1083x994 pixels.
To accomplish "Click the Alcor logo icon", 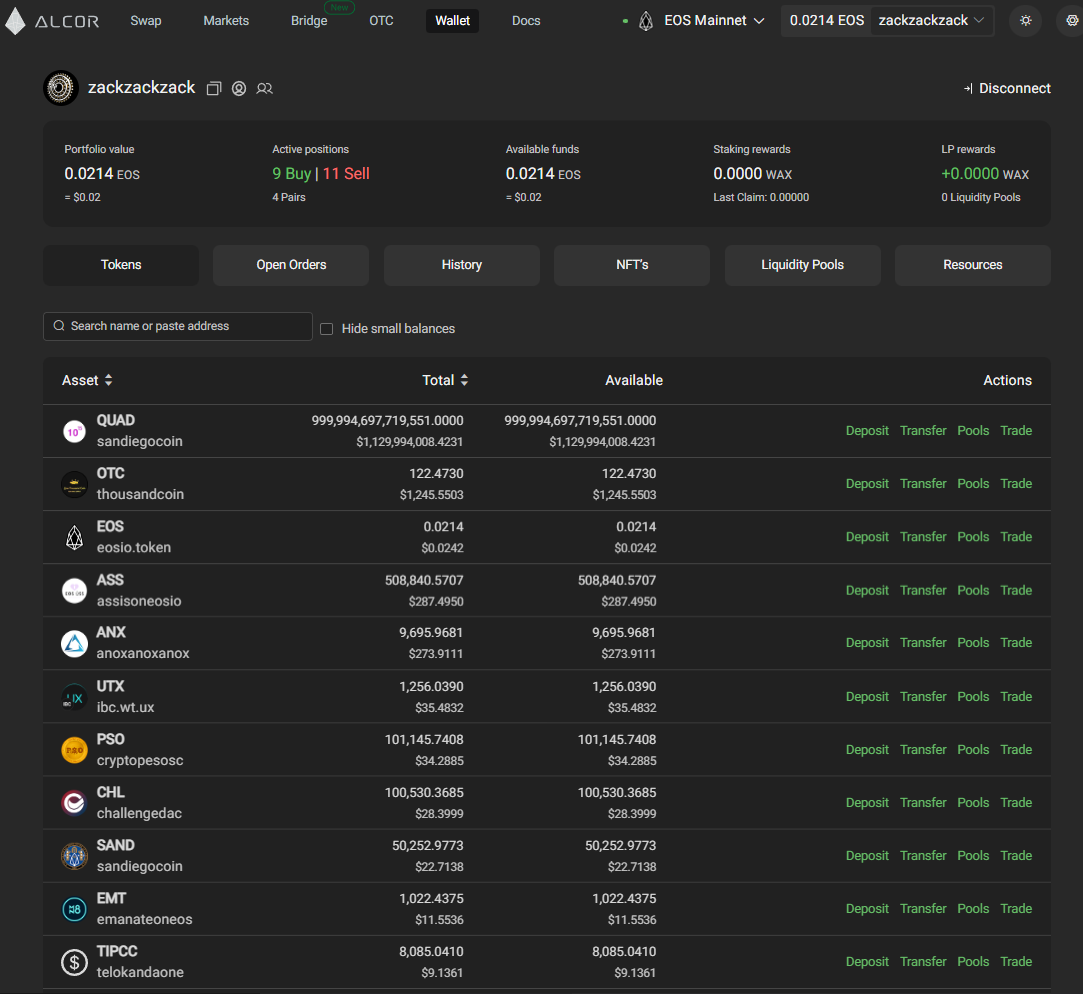I will 15,21.
